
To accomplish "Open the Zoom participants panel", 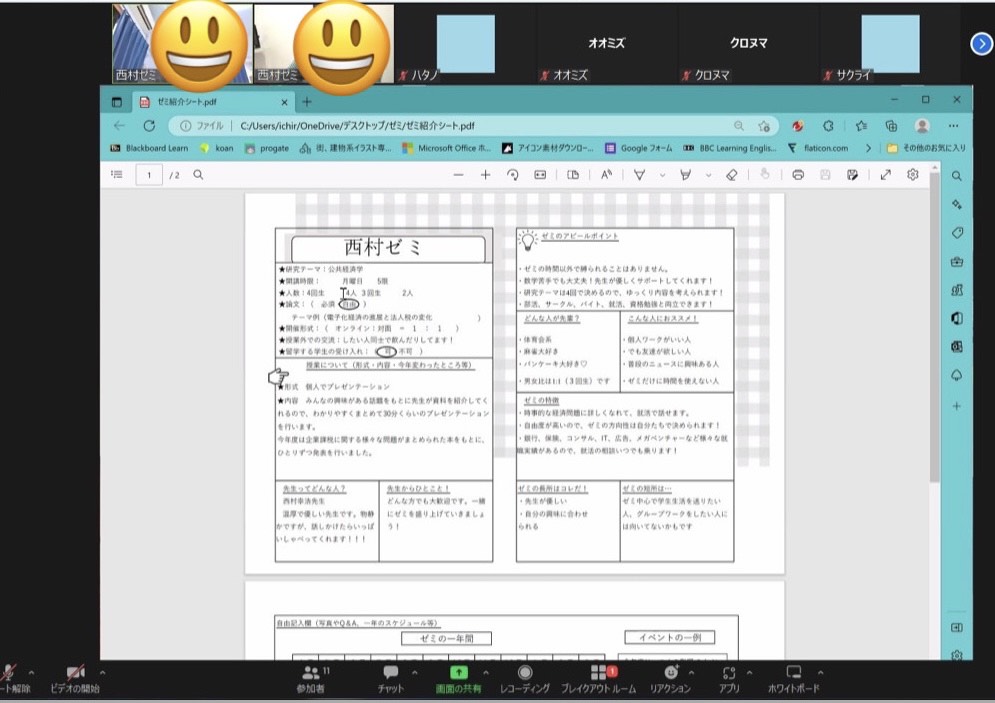I will (x=311, y=678).
